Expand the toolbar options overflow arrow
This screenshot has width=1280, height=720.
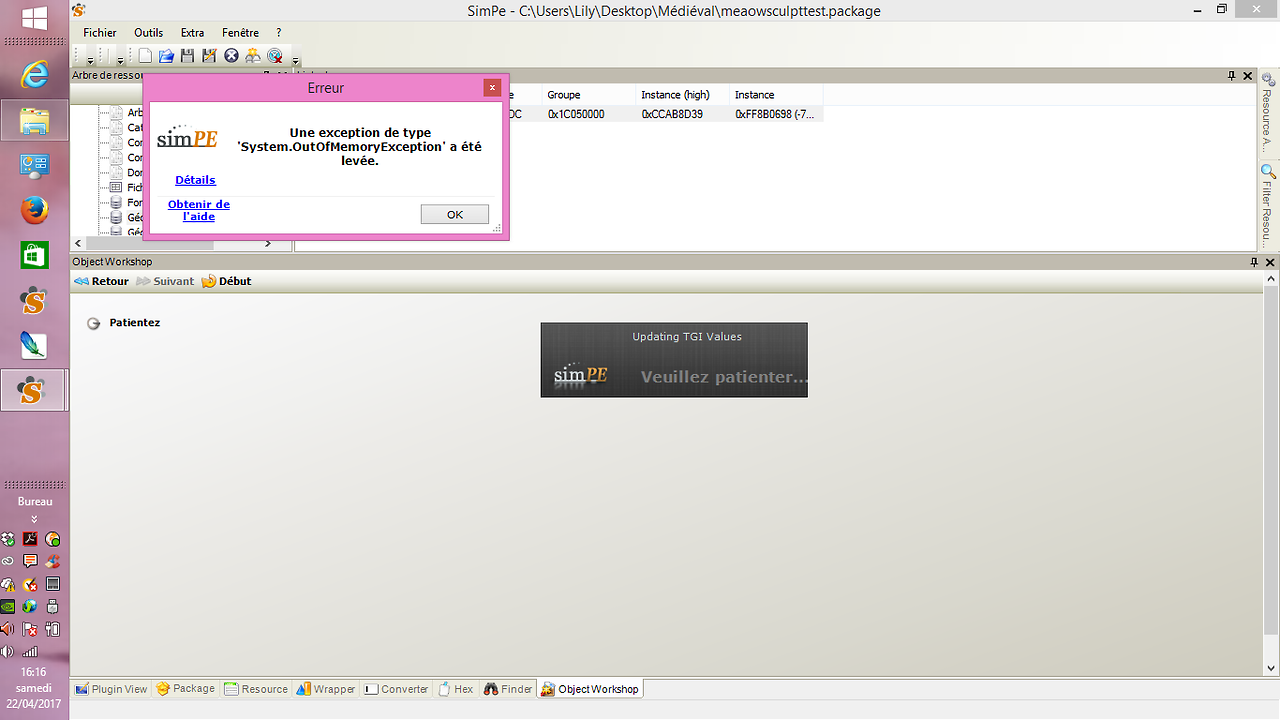point(296,60)
